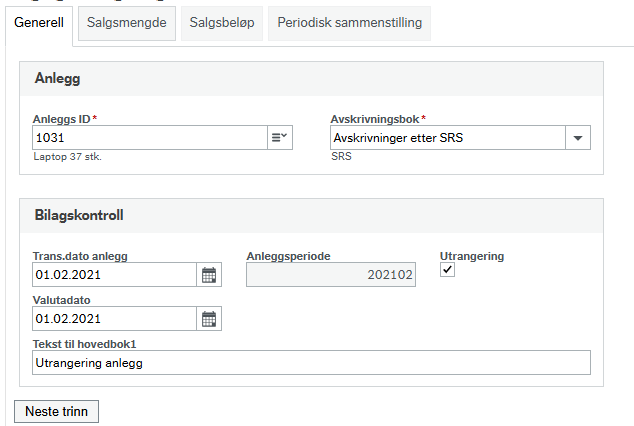This screenshot has width=634, height=426.
Task: Open calendar for Trans.dato anlegg
Action: tap(209, 275)
